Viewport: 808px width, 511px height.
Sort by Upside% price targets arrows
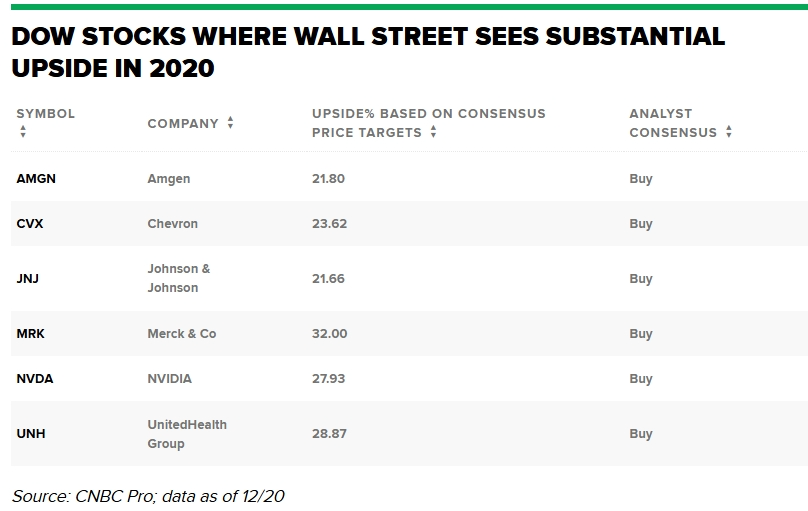(433, 132)
